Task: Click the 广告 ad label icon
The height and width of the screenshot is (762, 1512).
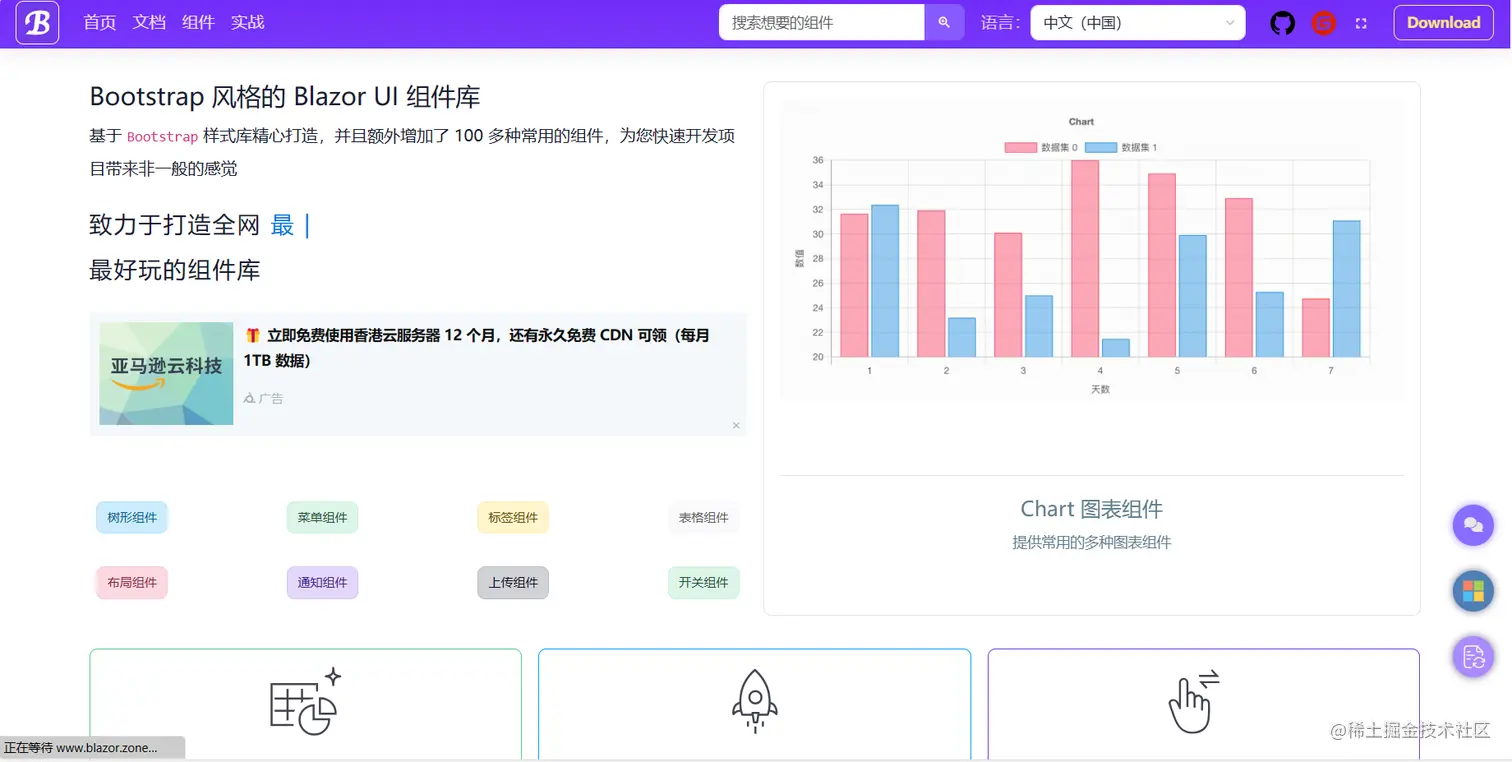Action: point(250,398)
